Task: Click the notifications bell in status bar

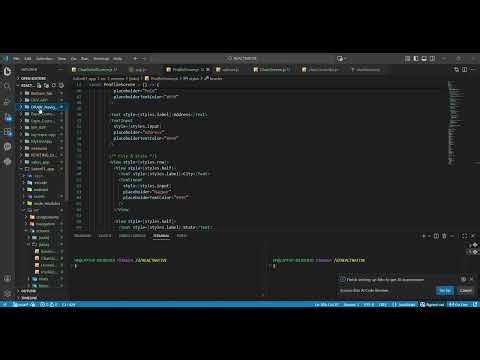Action: coord(475,304)
